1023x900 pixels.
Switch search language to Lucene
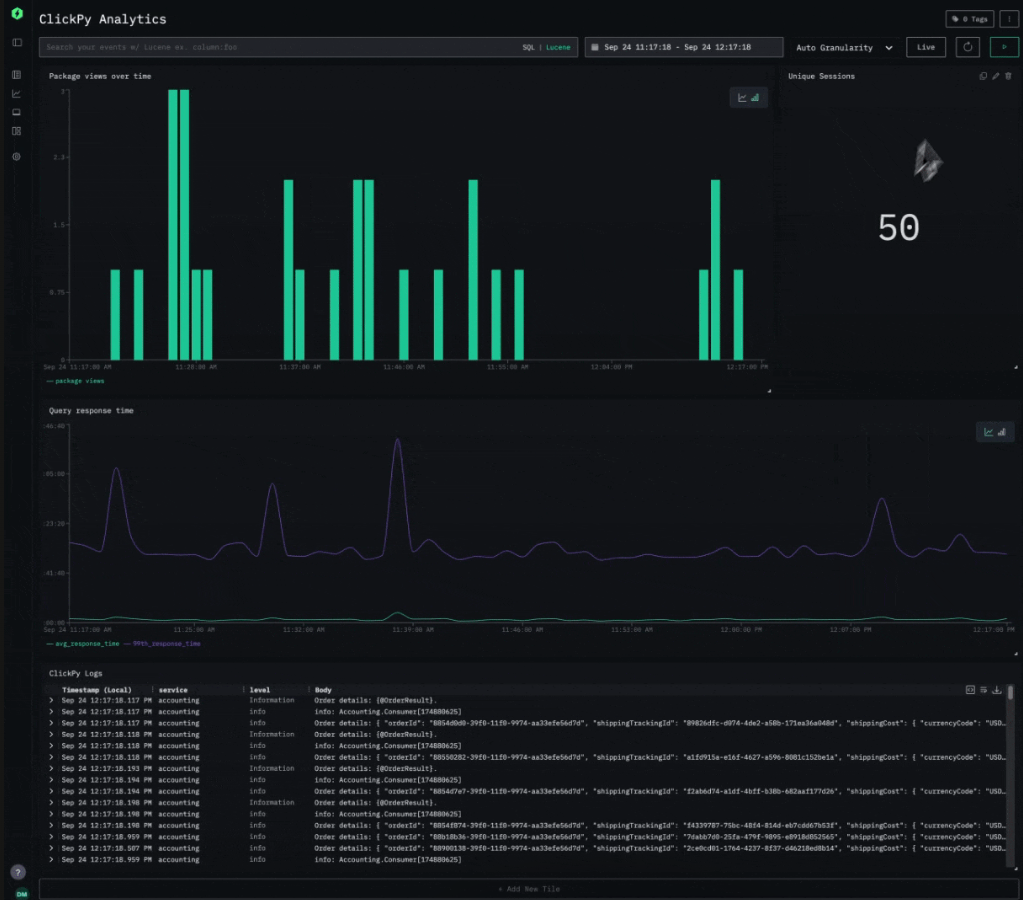tap(558, 48)
